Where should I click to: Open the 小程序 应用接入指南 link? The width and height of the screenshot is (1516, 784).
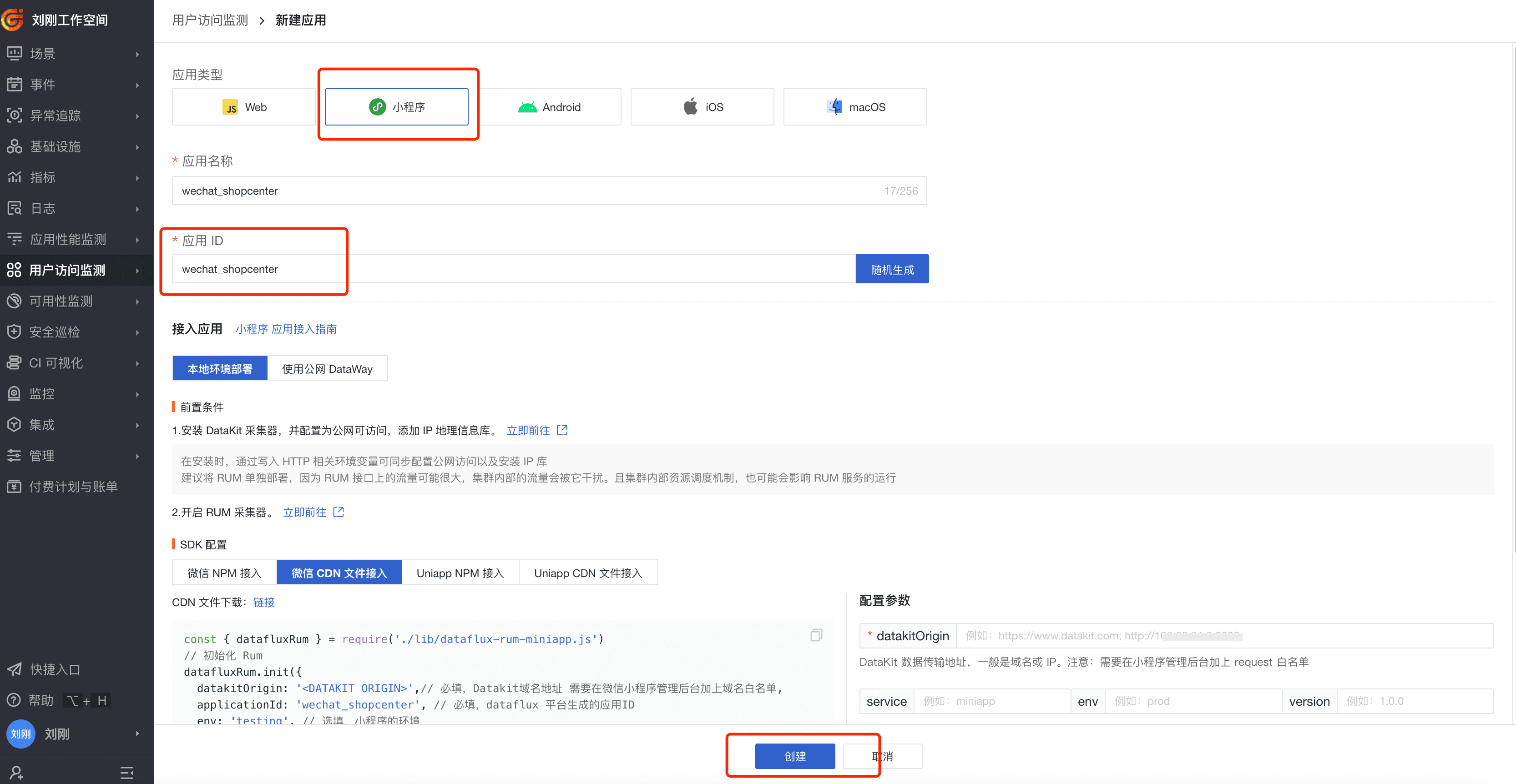(x=286, y=329)
